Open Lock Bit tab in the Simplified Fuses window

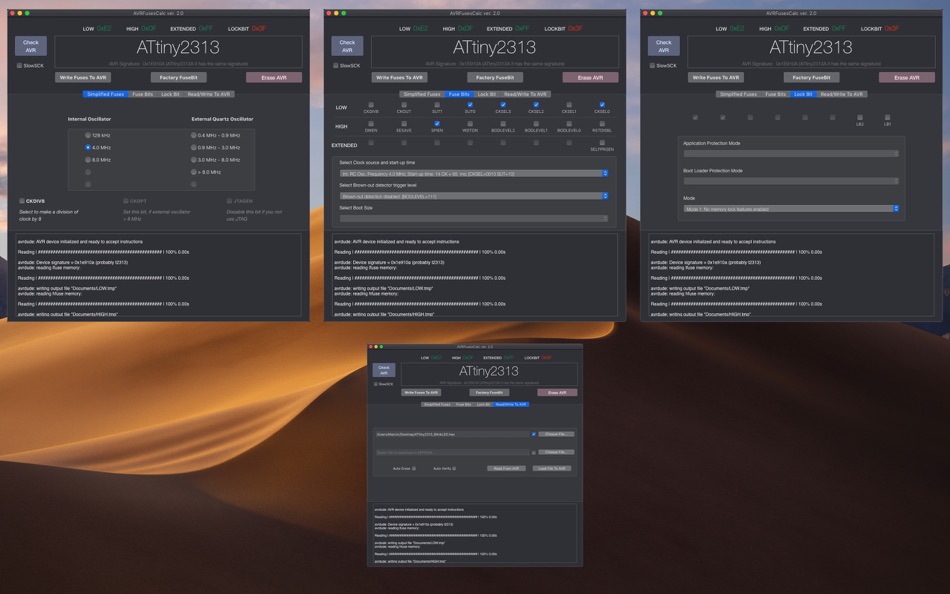click(170, 94)
